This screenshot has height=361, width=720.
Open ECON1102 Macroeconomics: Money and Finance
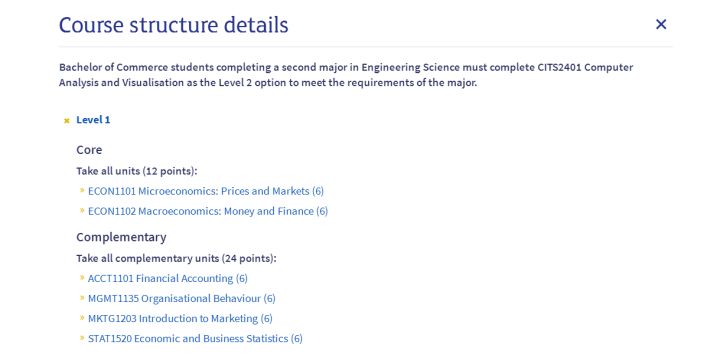click(208, 211)
